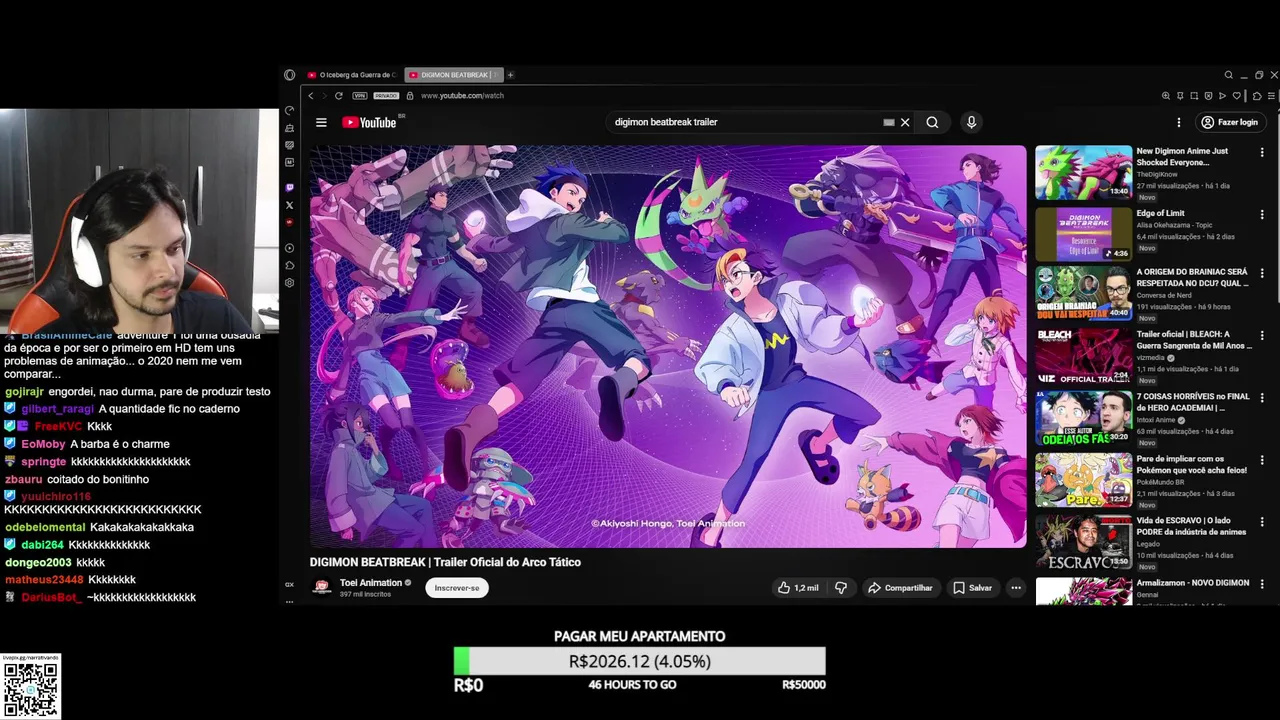
Task: Search tabs with top-right magnifier icon
Action: [x=1229, y=75]
